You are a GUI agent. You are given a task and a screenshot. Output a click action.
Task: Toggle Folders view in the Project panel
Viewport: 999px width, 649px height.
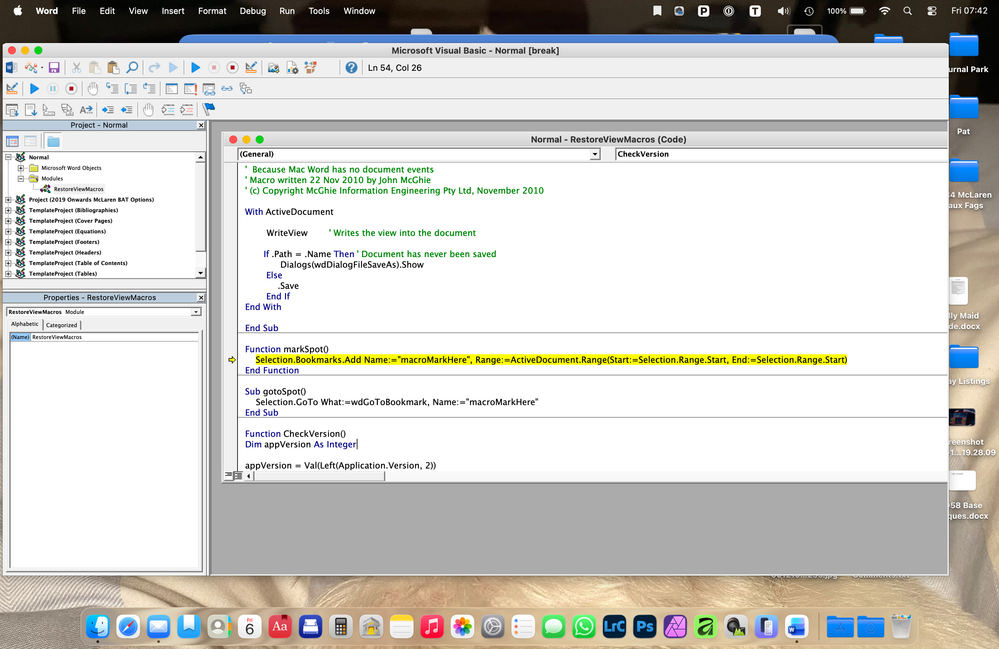click(52, 141)
